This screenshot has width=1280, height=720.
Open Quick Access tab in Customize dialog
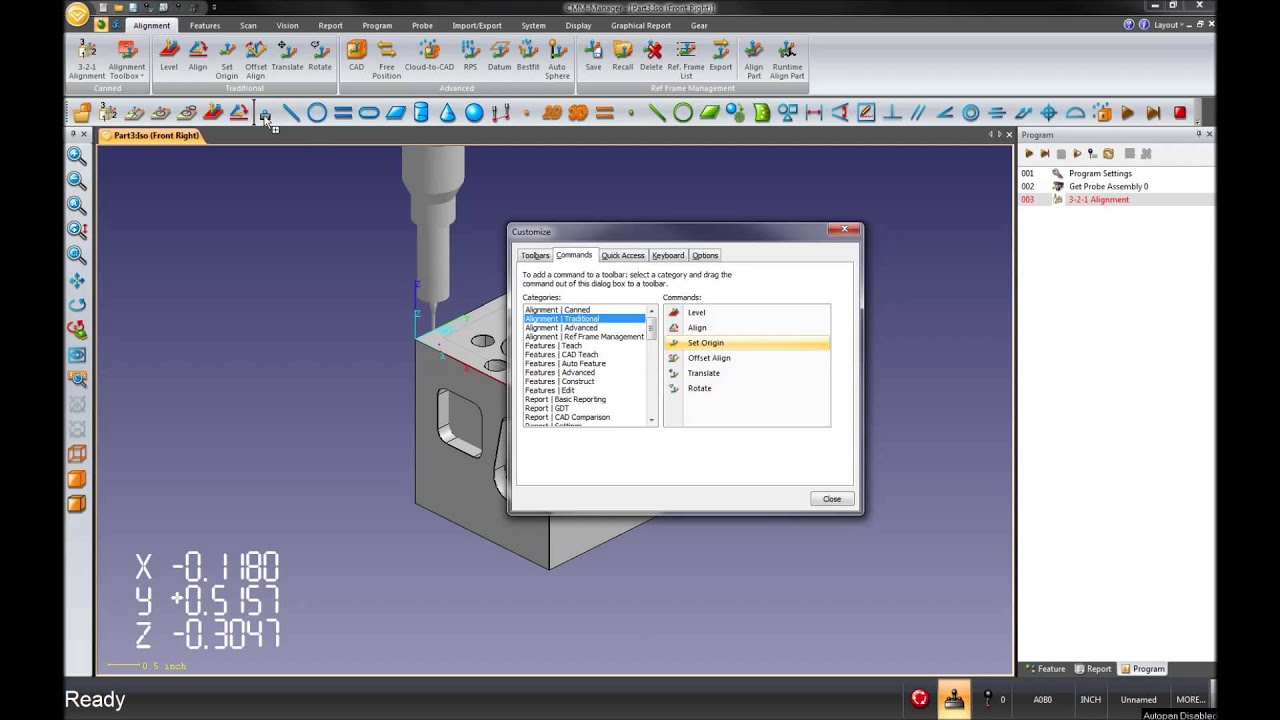coord(623,255)
